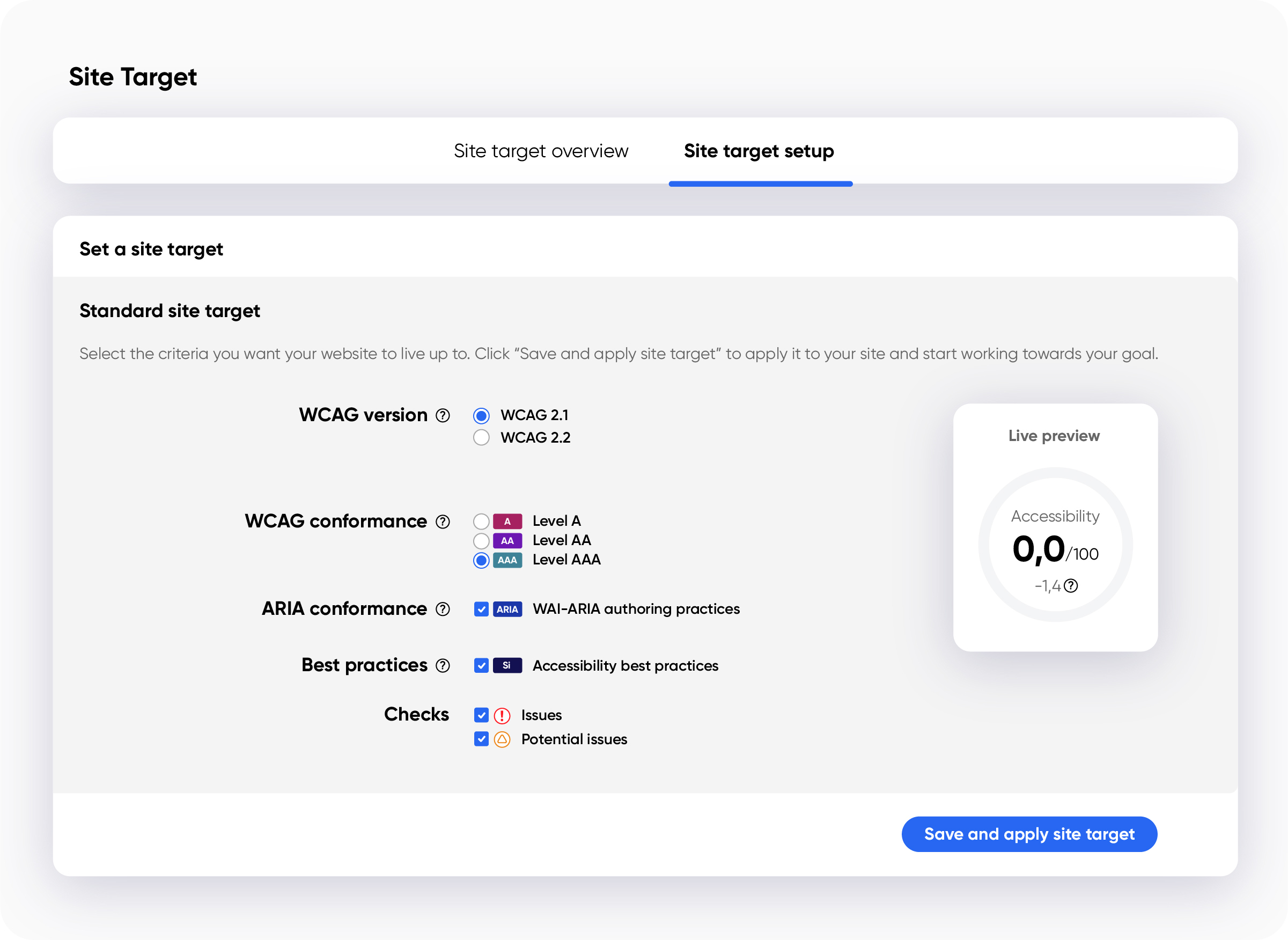
Task: Uncheck WAI-ARIA authoring practices
Action: click(x=481, y=609)
